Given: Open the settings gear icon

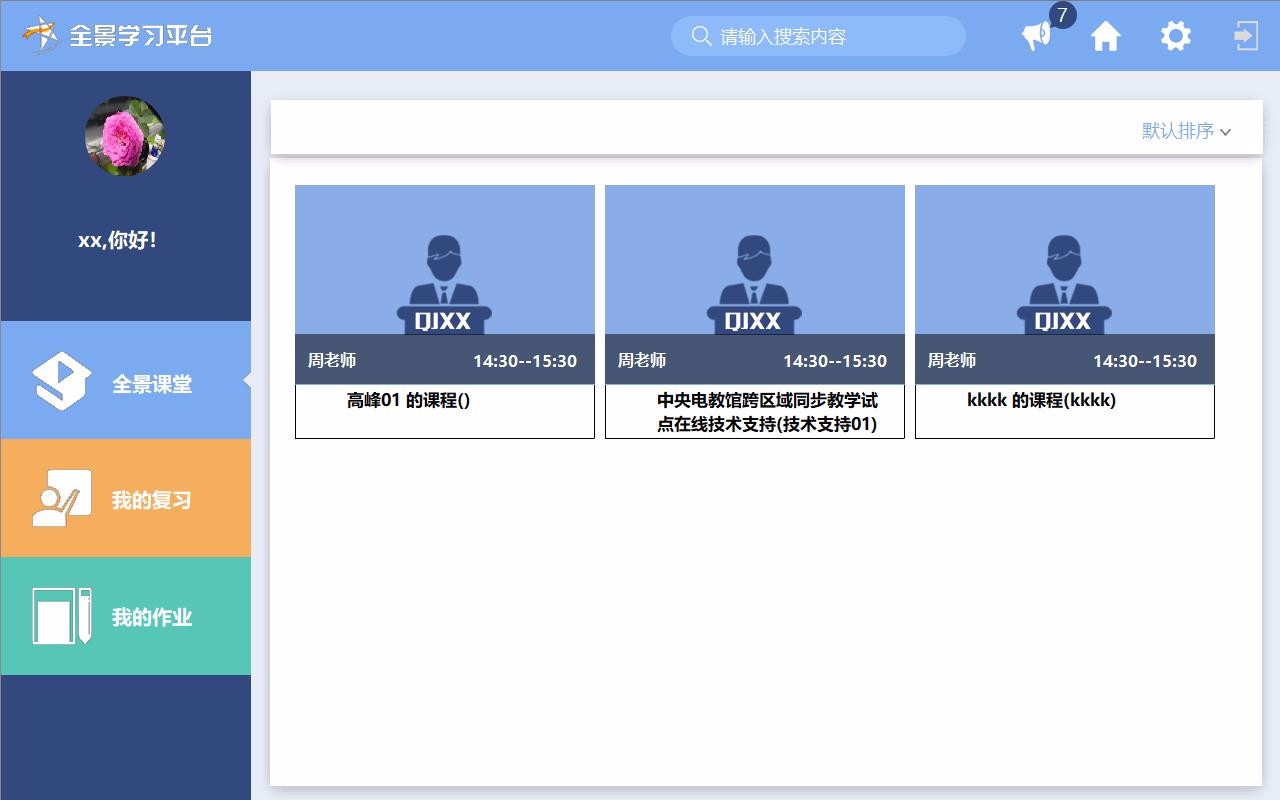Looking at the screenshot, I should (x=1175, y=35).
